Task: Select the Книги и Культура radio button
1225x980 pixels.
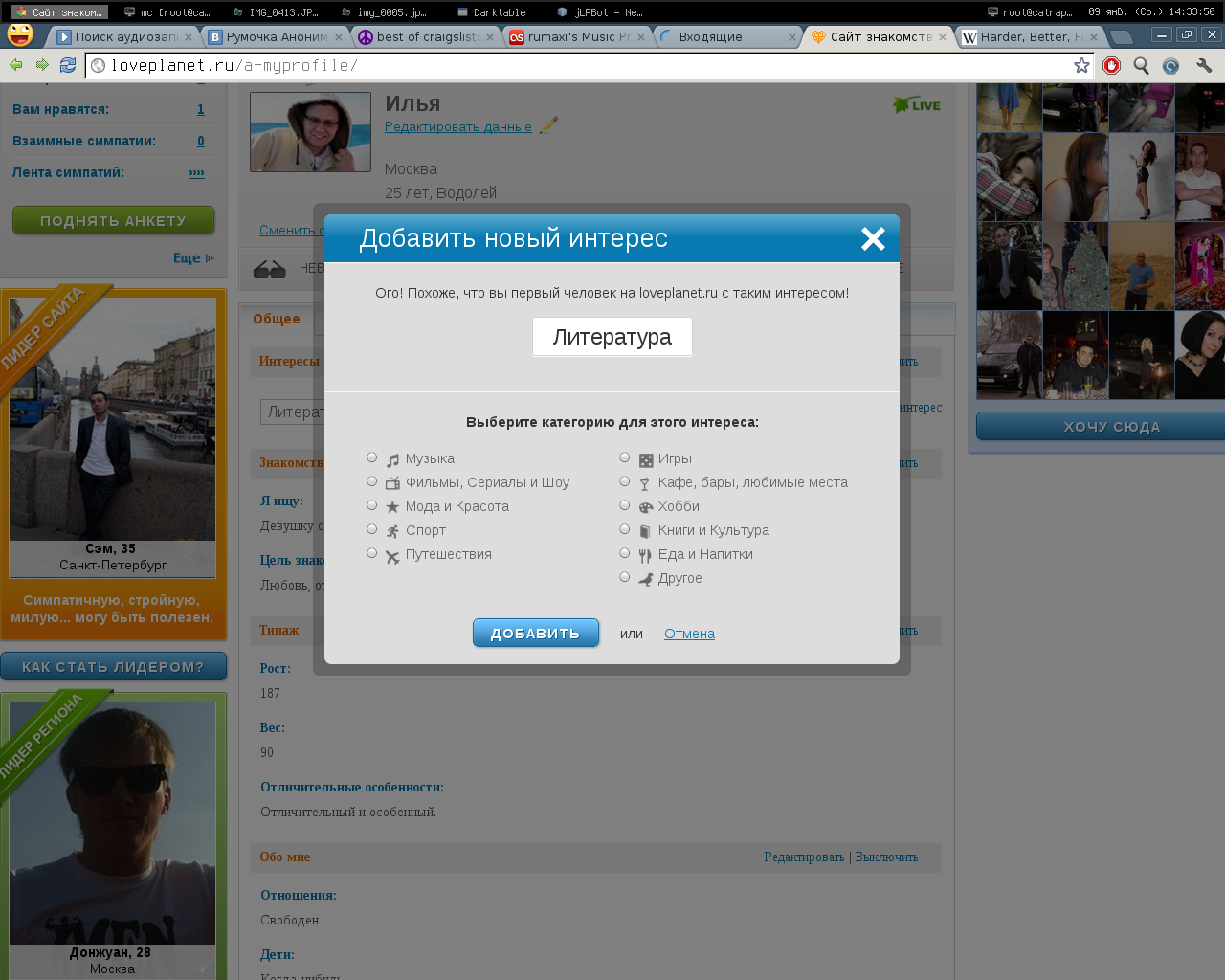Action: click(624, 529)
